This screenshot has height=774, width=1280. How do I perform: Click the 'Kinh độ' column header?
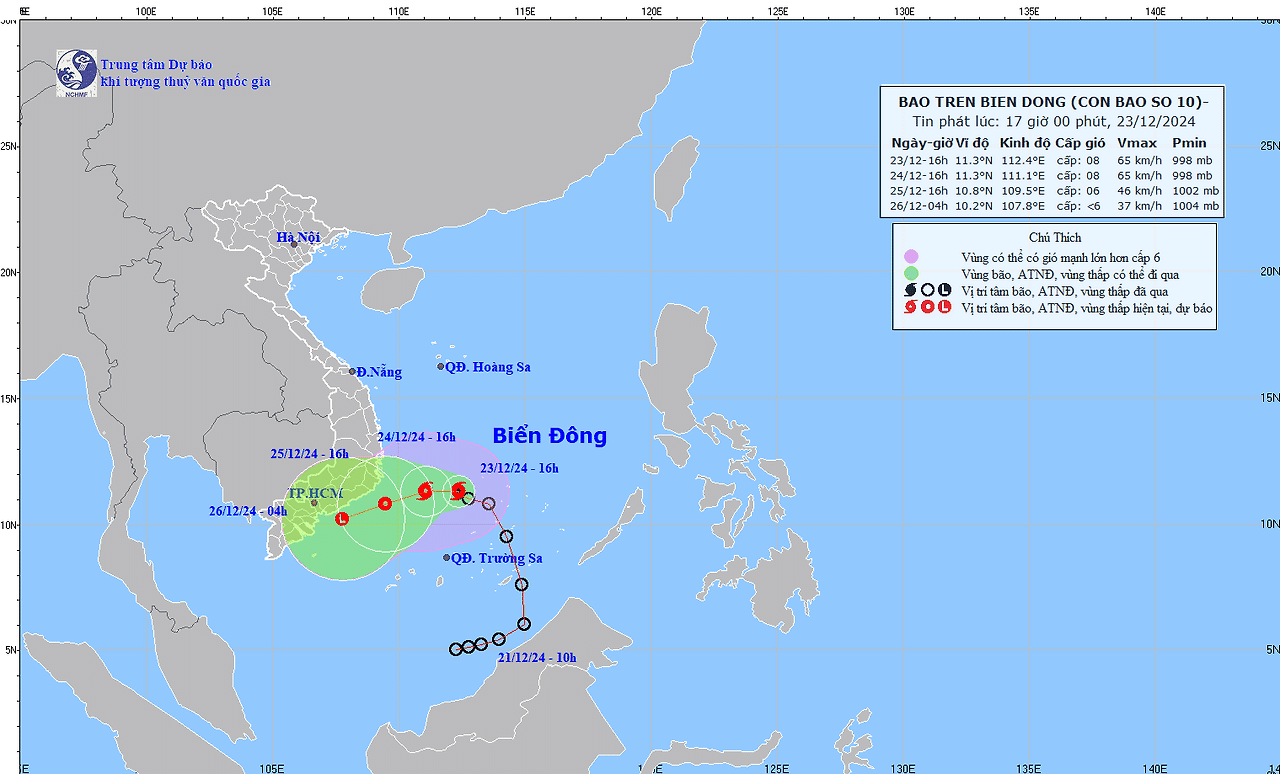click(x=1025, y=143)
